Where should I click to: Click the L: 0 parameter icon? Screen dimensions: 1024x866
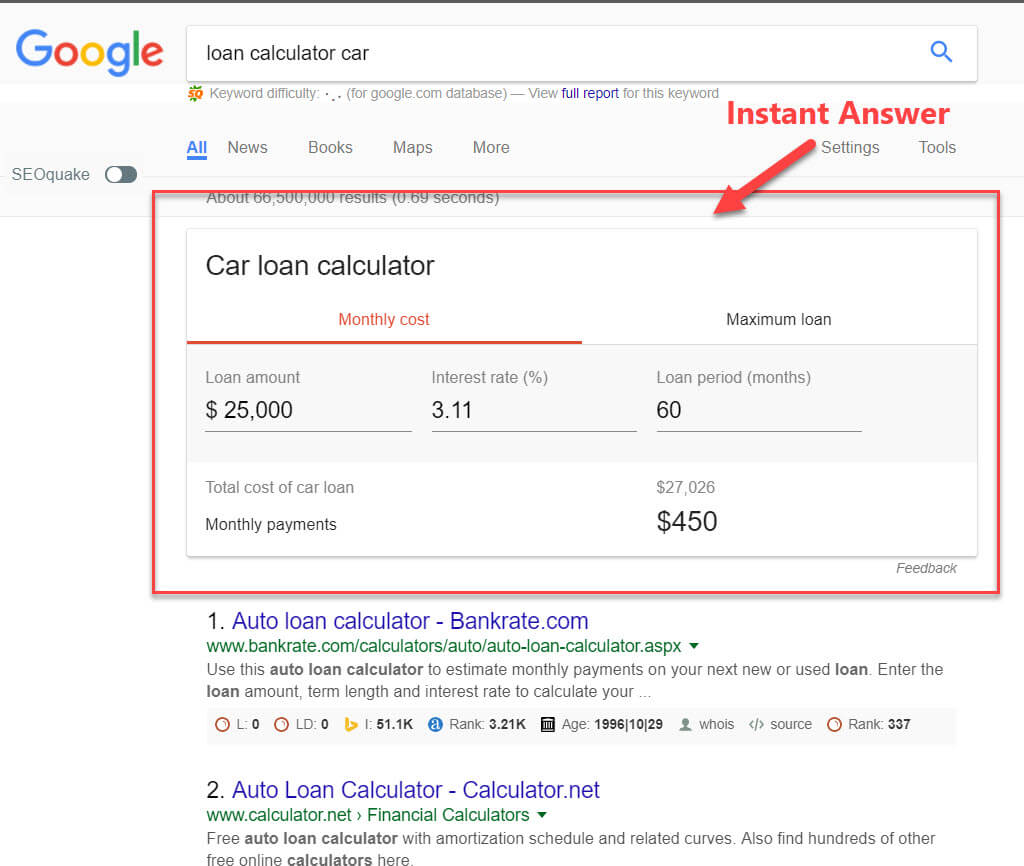pos(222,724)
